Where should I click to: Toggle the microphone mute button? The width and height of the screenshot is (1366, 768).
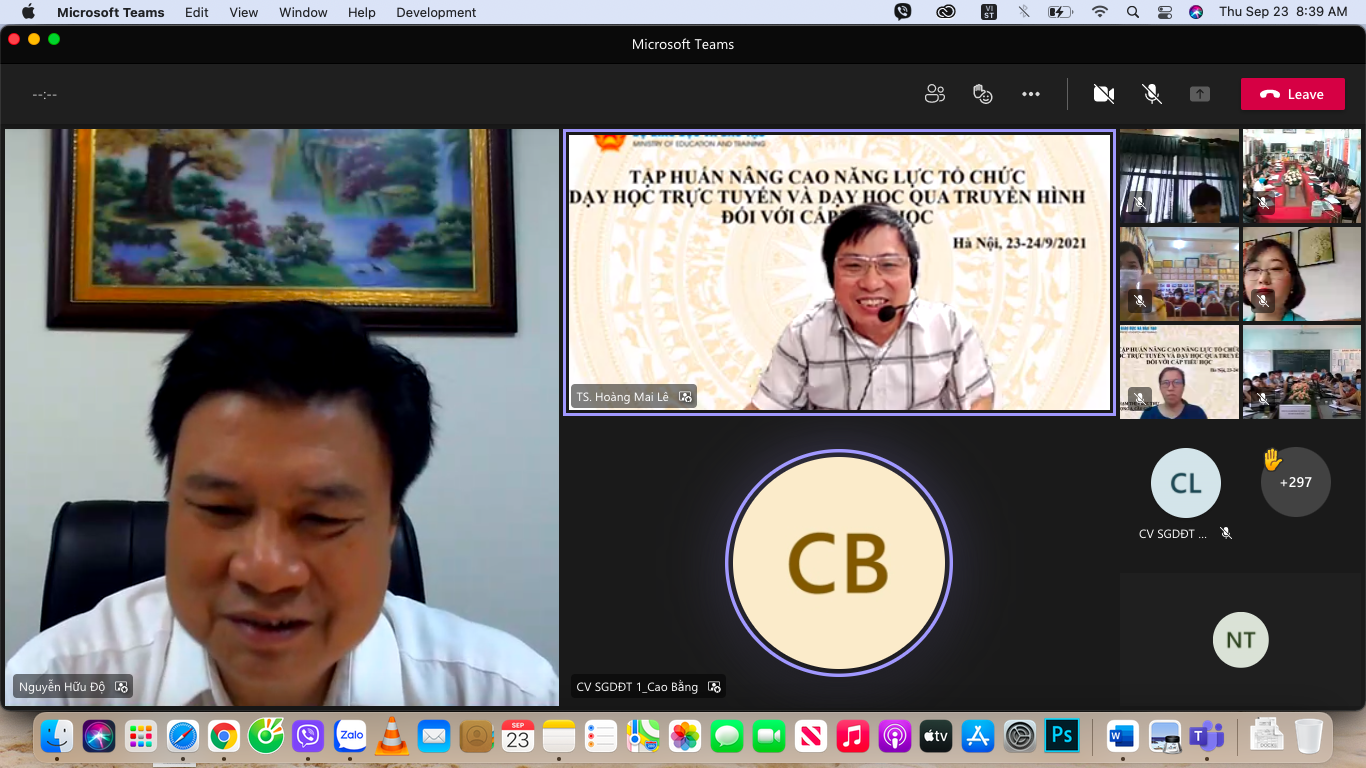1152,94
